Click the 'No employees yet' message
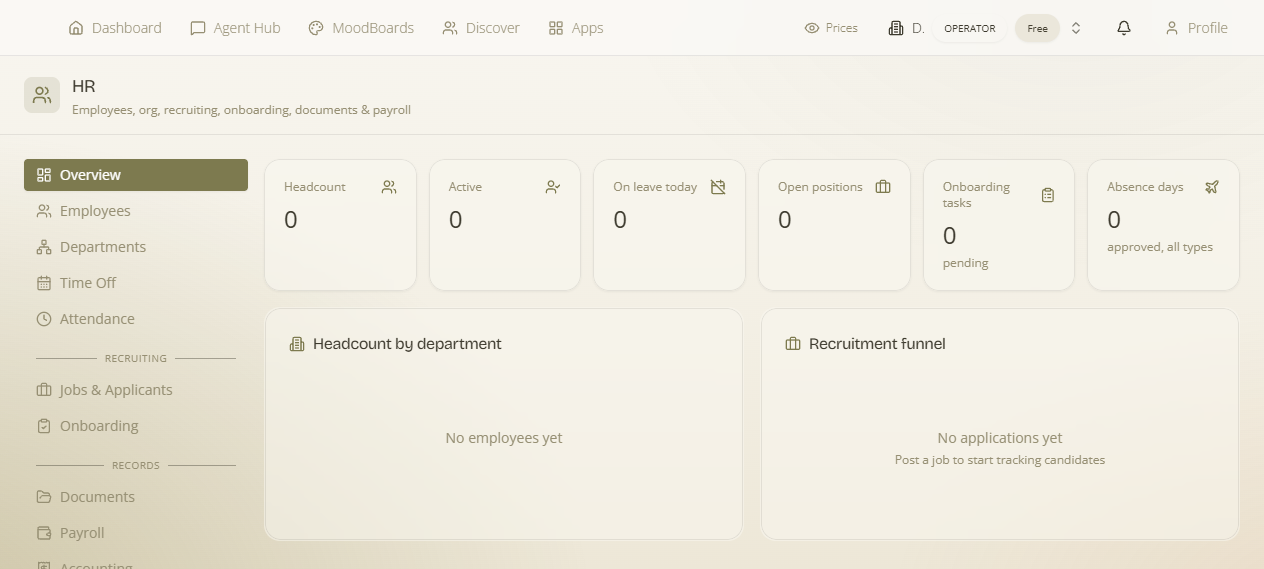Screen dimensions: 1264x569 pos(504,438)
